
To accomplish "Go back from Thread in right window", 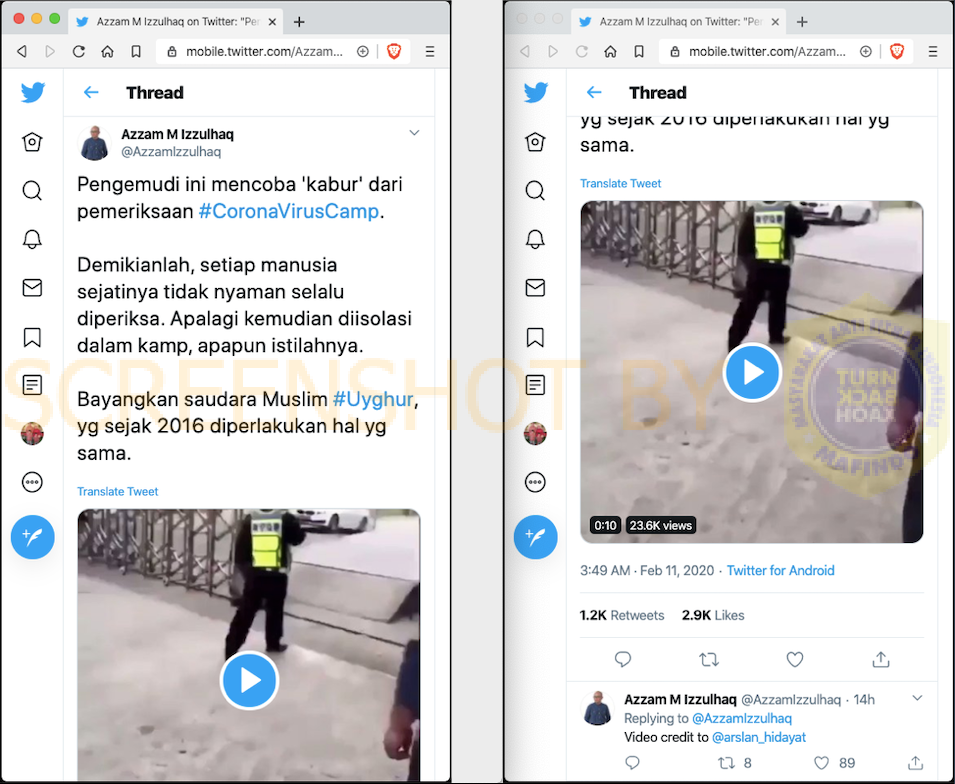I will pos(594,93).
